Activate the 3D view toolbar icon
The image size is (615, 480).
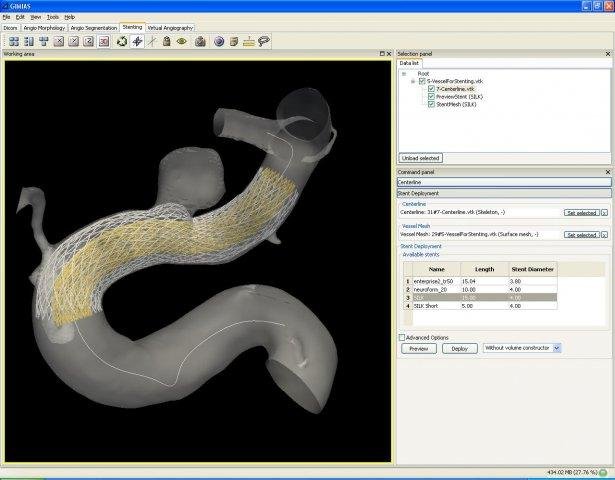coord(104,41)
